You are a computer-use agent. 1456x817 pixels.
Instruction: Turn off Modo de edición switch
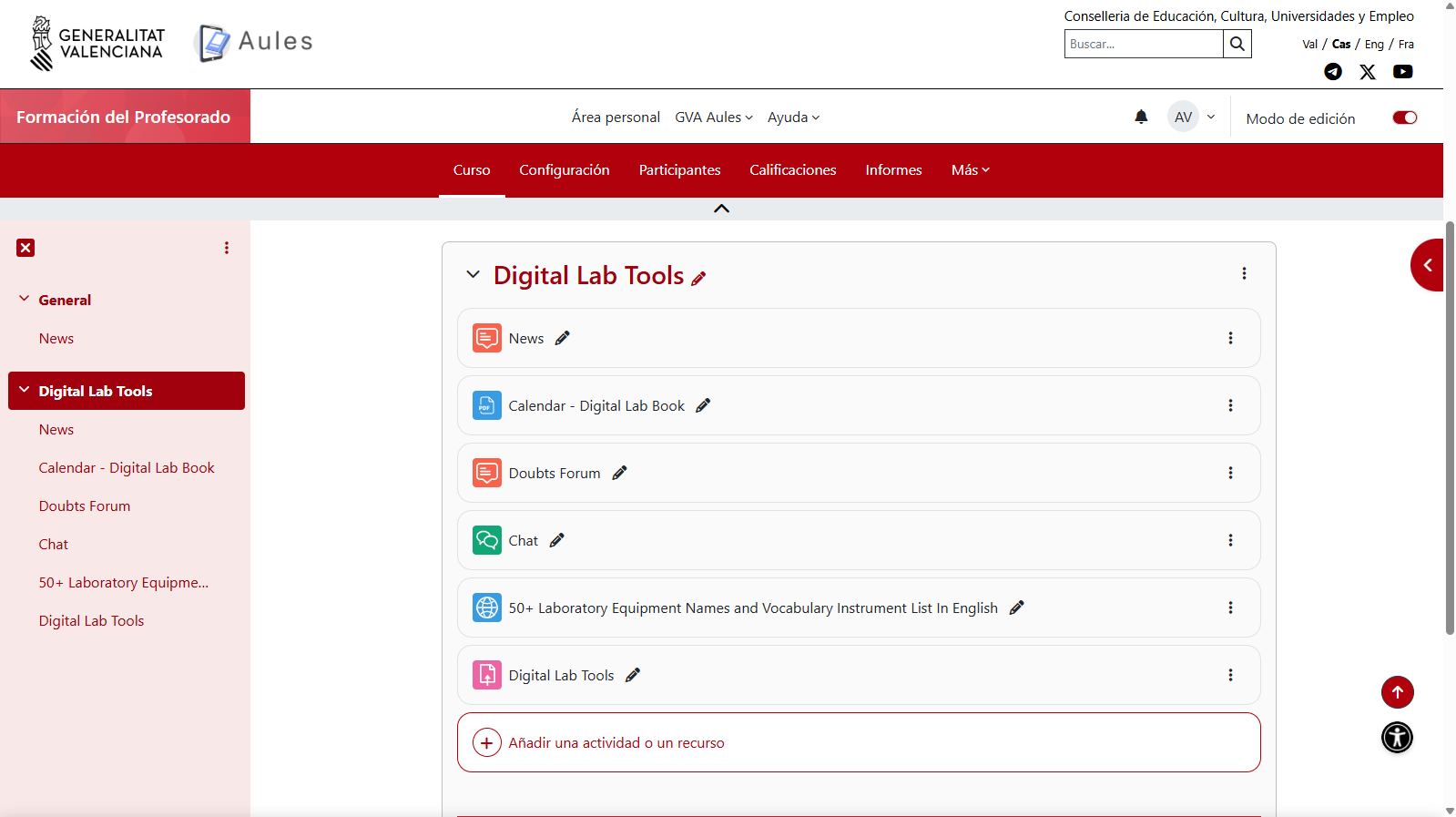coord(1404,117)
